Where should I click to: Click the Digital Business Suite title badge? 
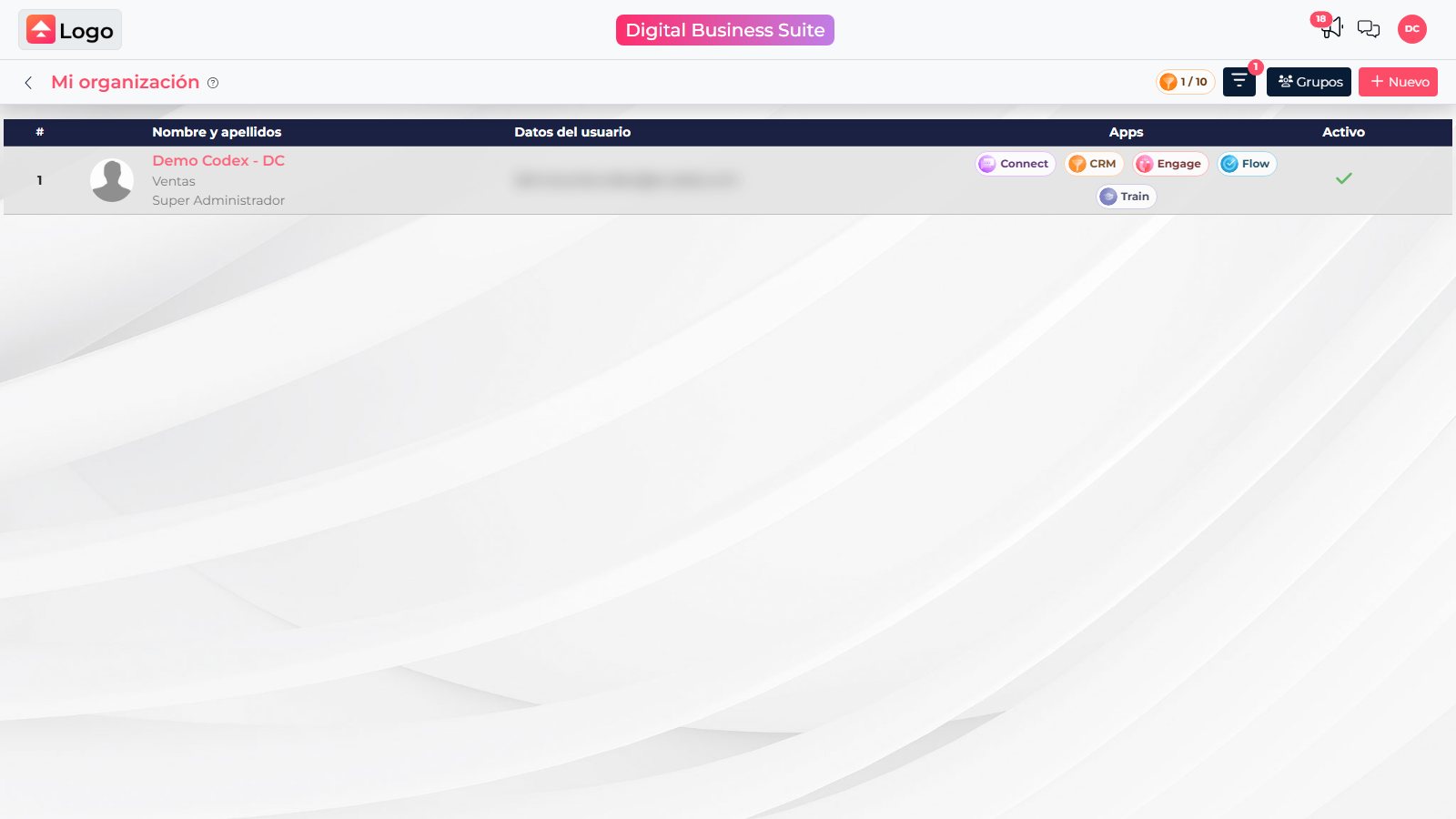tap(725, 30)
